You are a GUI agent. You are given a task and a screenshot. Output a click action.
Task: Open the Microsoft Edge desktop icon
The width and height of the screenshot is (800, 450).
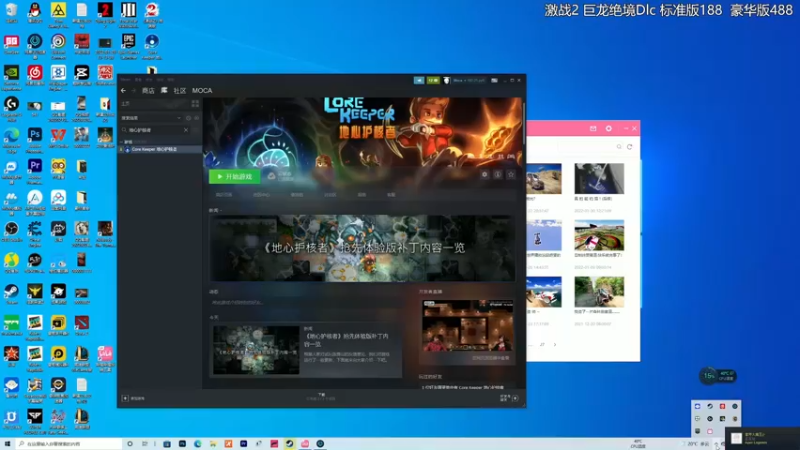tap(11, 138)
